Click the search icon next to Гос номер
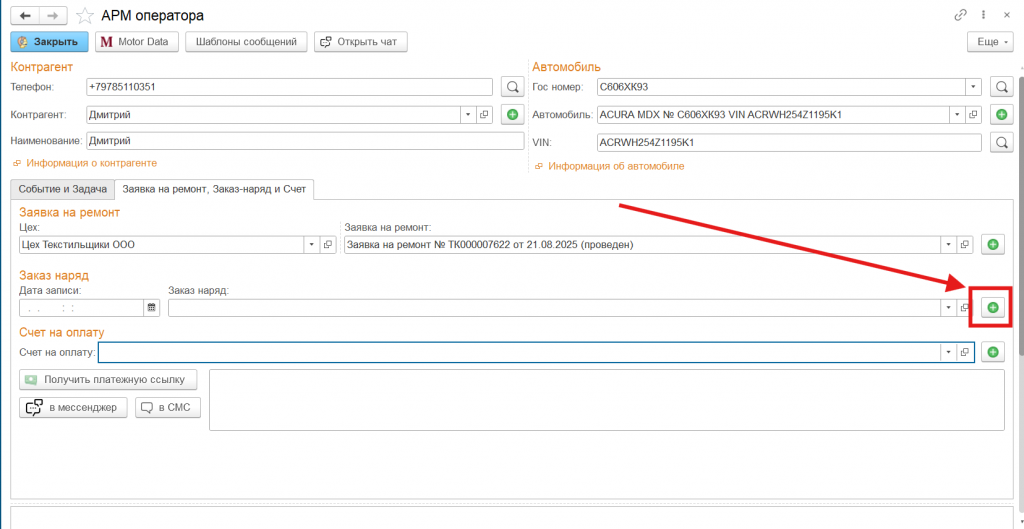The height and width of the screenshot is (529, 1024). (1001, 87)
